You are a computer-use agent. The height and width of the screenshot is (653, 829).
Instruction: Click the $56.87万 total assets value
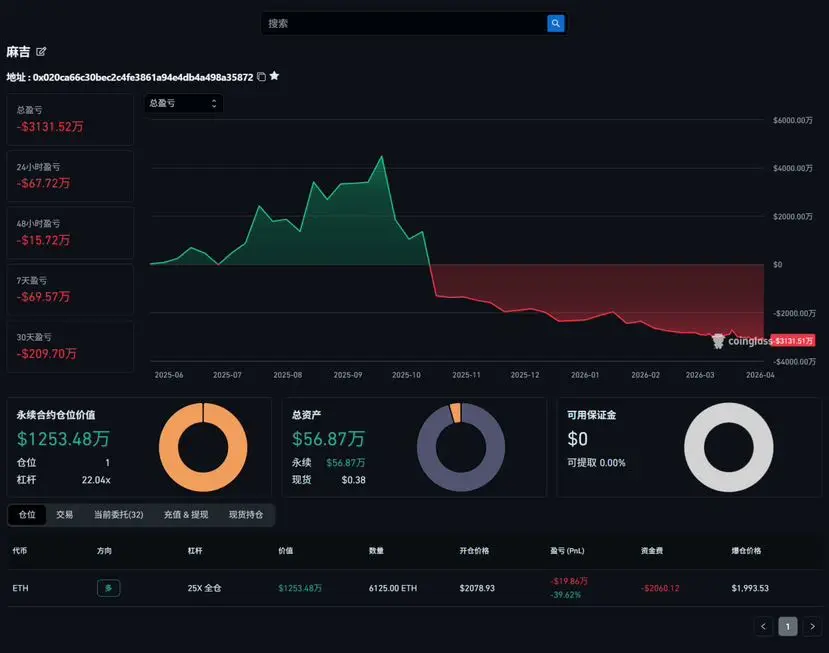coord(328,439)
